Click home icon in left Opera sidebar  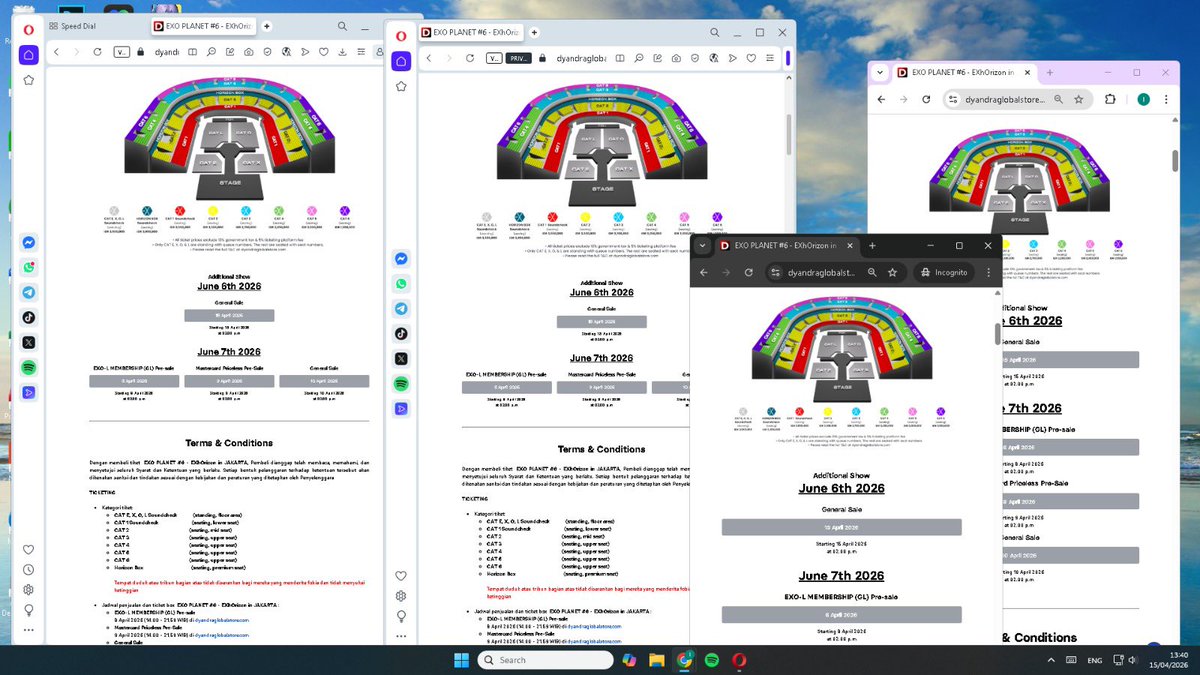[29, 54]
